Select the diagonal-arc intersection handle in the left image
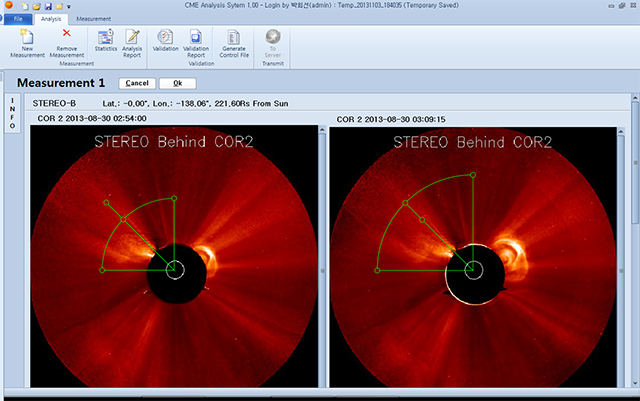640x401 pixels. [123, 220]
